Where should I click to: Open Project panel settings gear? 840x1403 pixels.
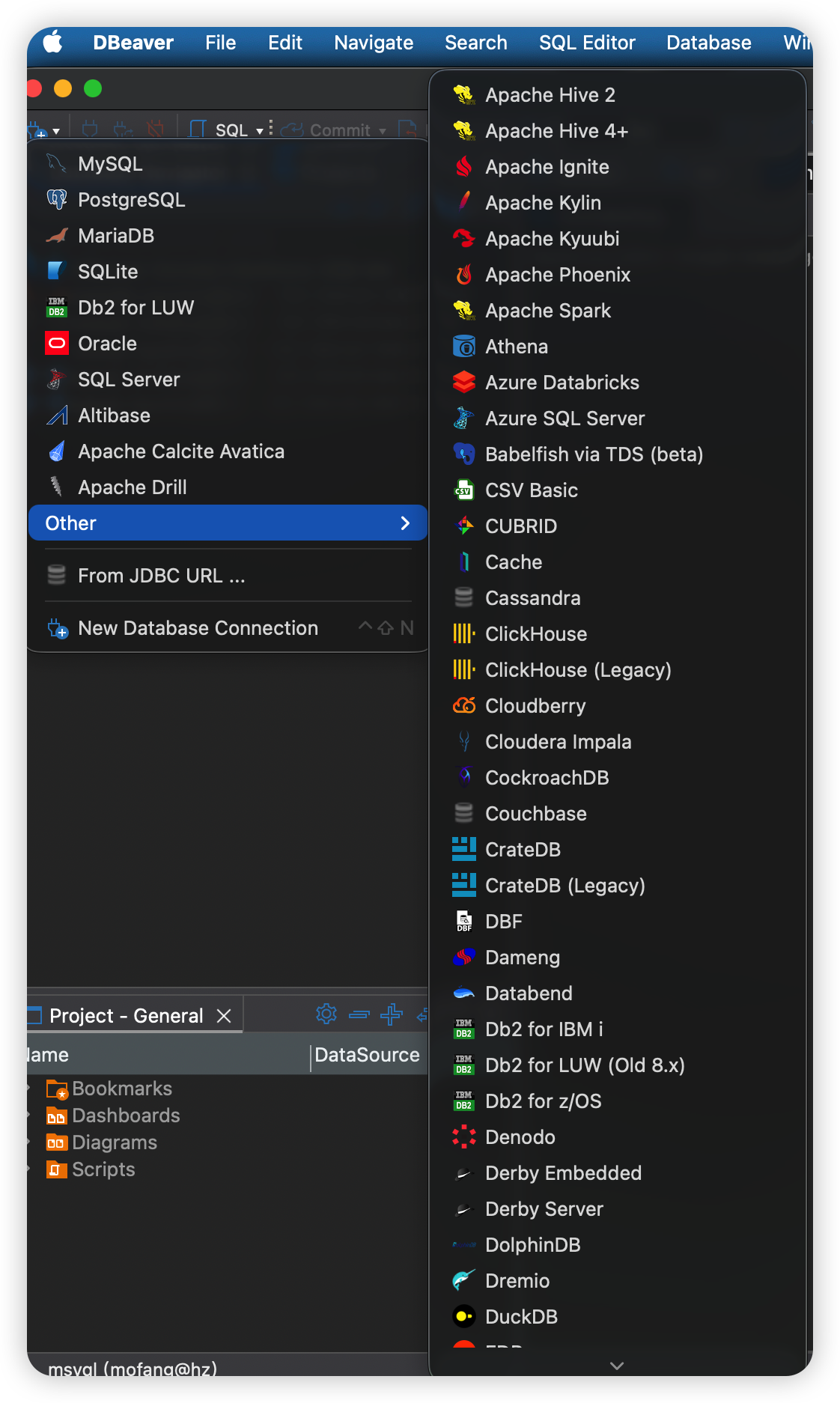click(x=326, y=1014)
